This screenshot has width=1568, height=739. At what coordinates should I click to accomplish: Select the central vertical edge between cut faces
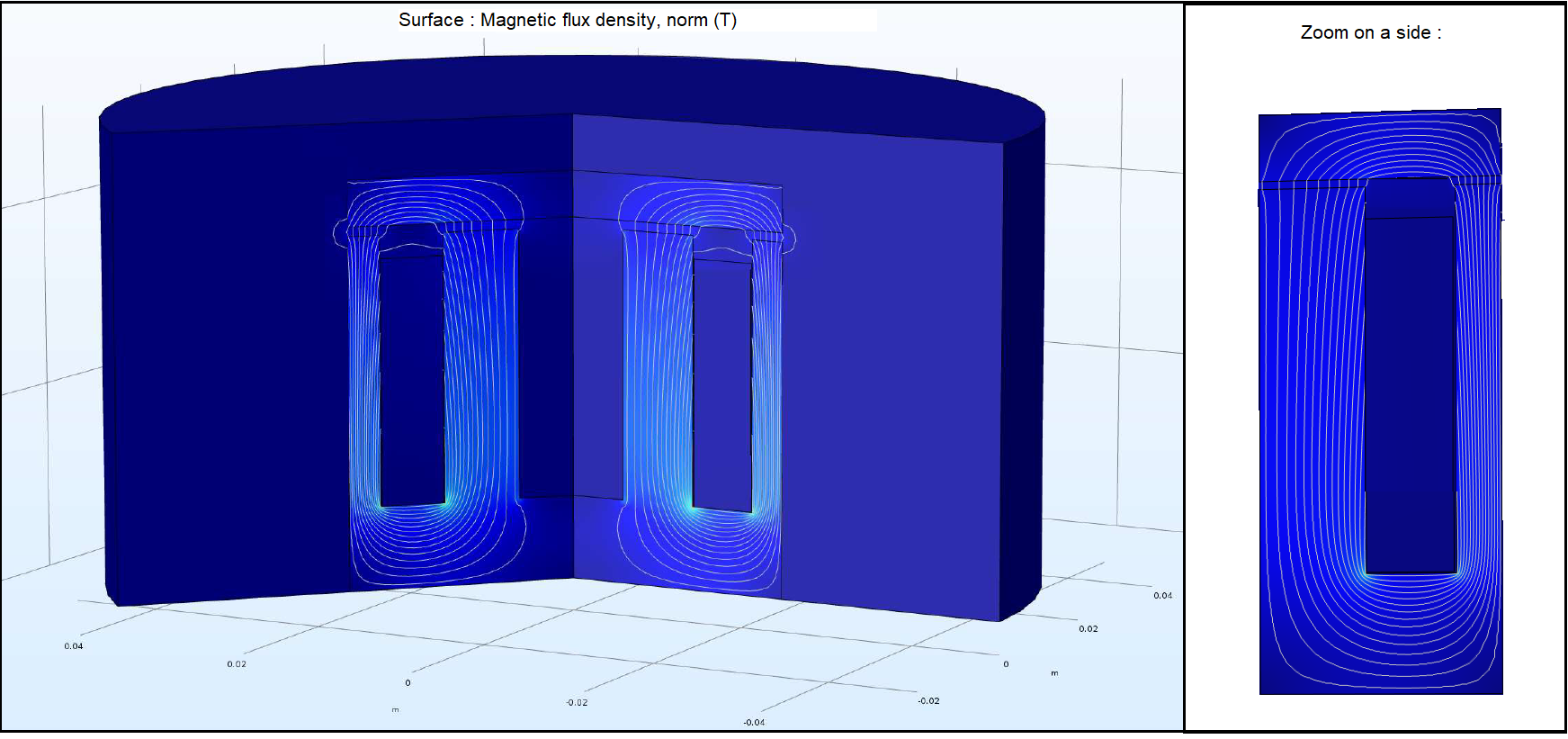tap(573, 360)
